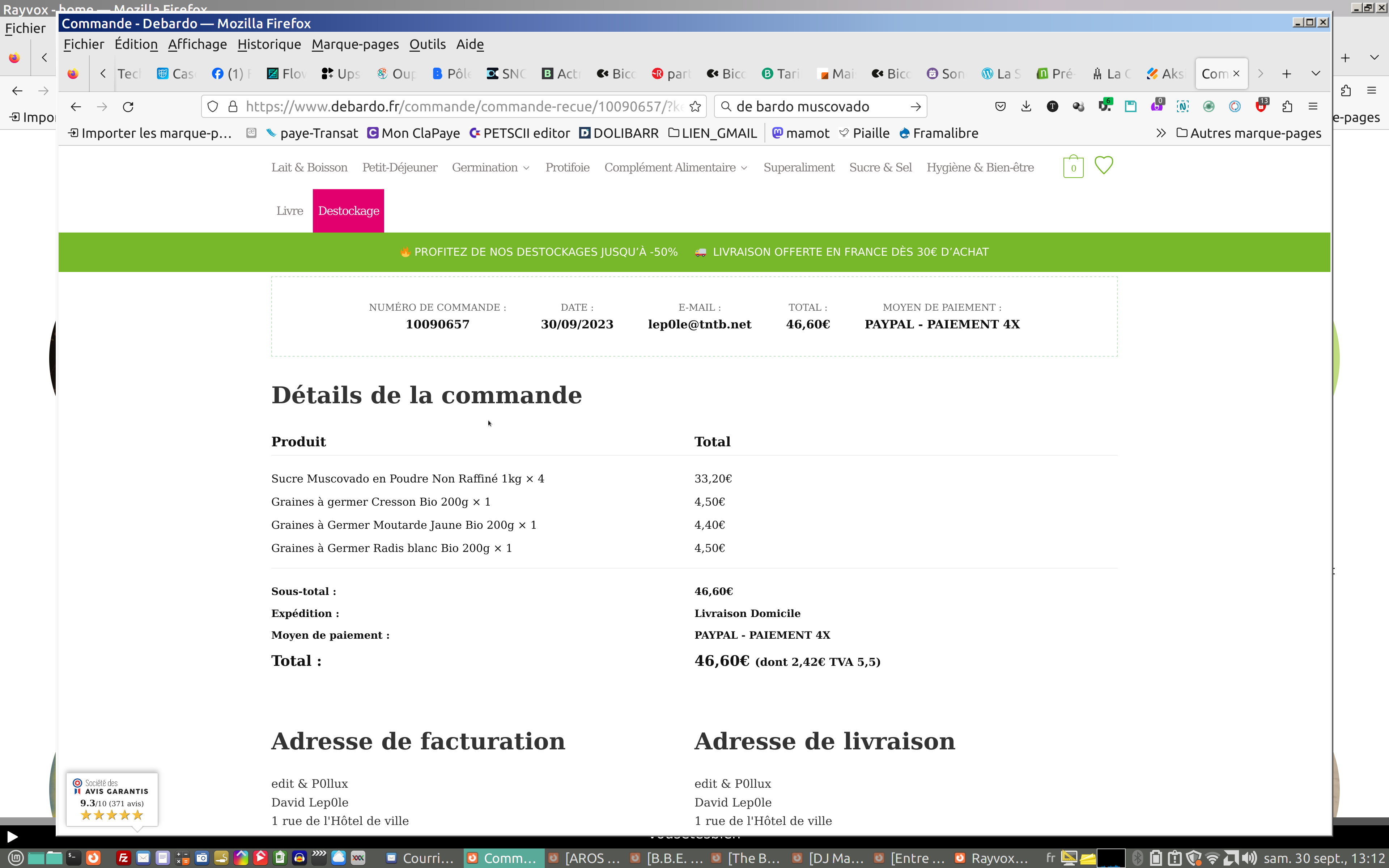
Task: Focus the search box containing 'de bardo muscovado'
Action: pyautogui.click(x=815, y=107)
